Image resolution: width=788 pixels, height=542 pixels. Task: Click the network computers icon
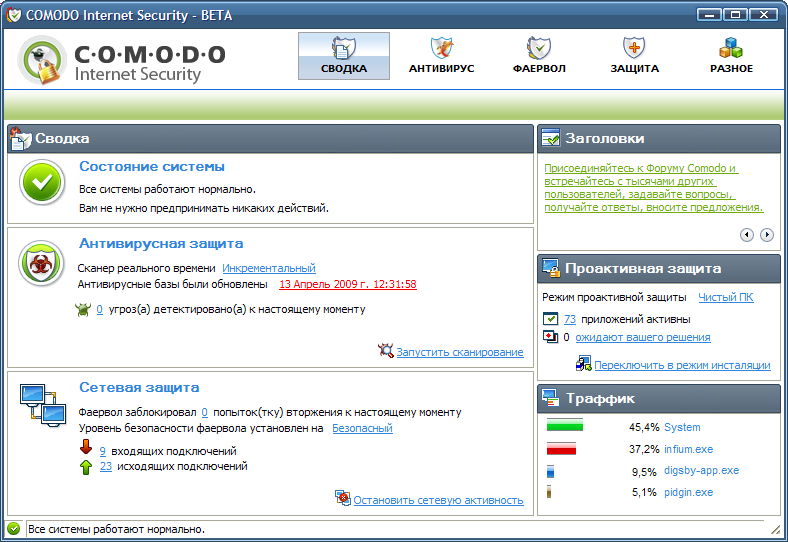tap(43, 405)
